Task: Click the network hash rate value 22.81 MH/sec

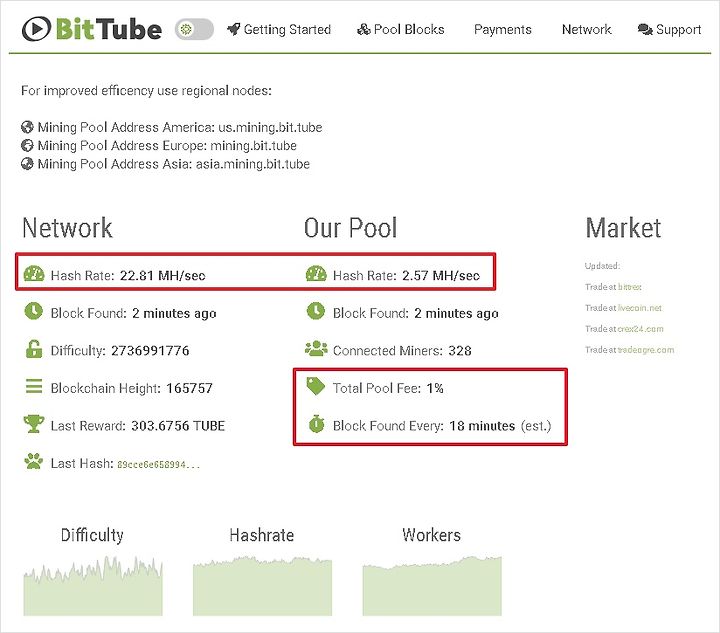Action: 163,275
